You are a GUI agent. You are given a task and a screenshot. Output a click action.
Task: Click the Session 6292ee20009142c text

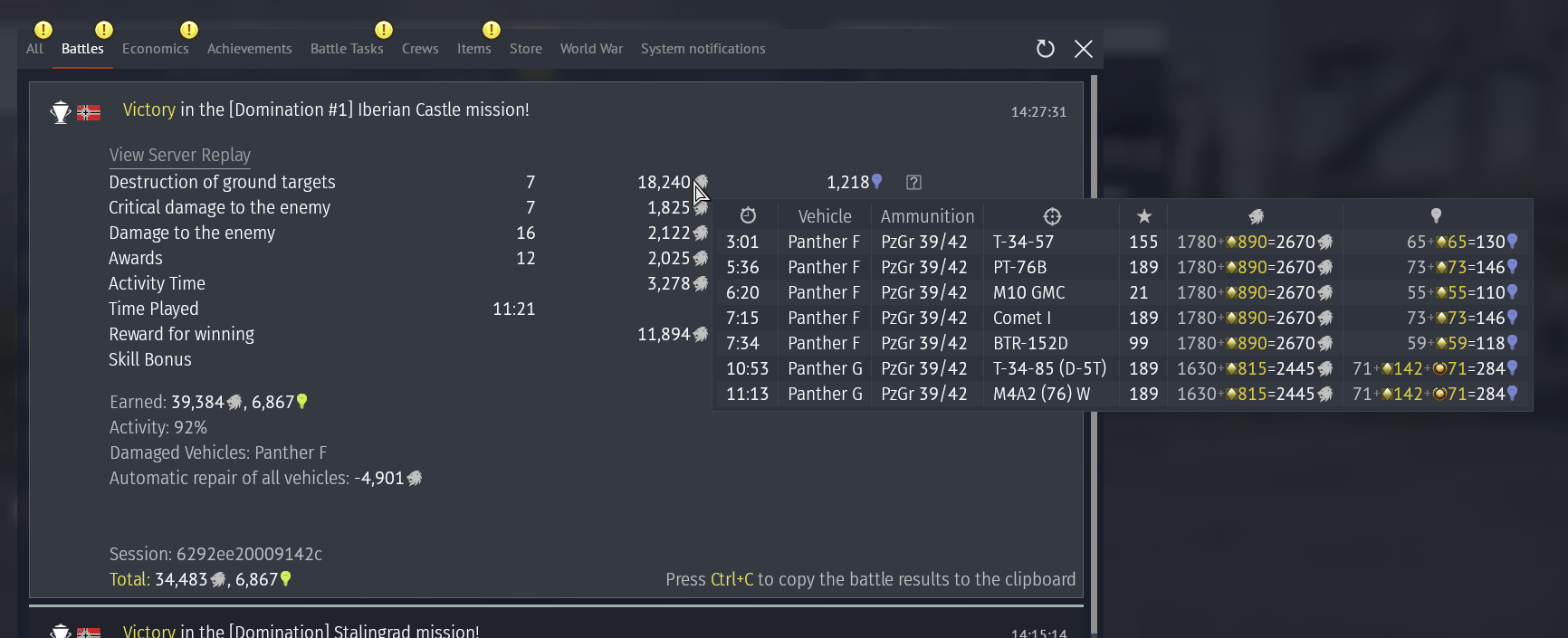pyautogui.click(x=215, y=554)
